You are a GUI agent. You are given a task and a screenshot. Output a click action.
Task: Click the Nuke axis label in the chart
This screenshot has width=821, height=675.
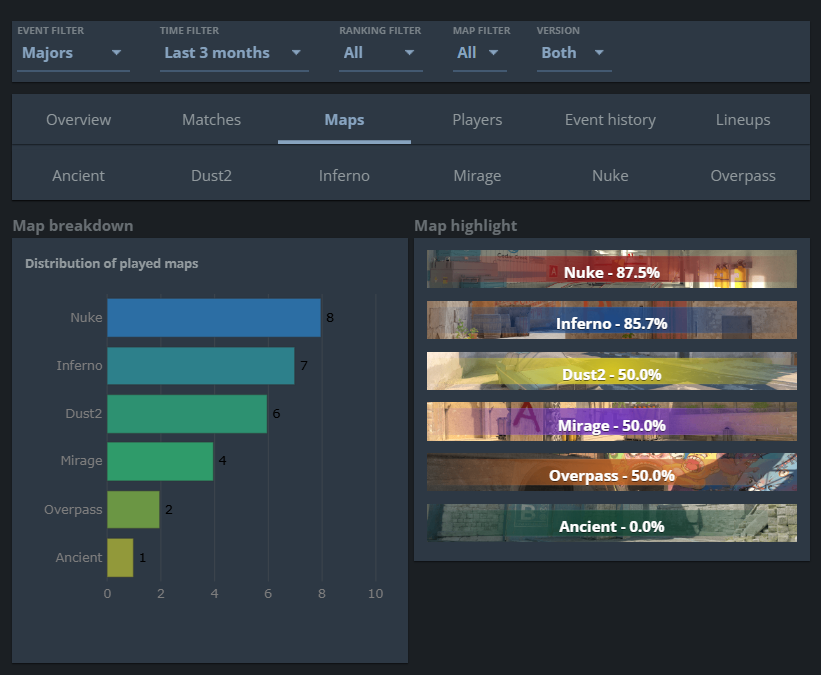(86, 318)
